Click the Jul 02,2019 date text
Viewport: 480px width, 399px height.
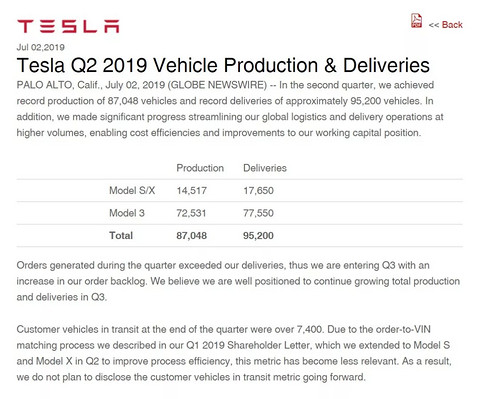pos(40,47)
